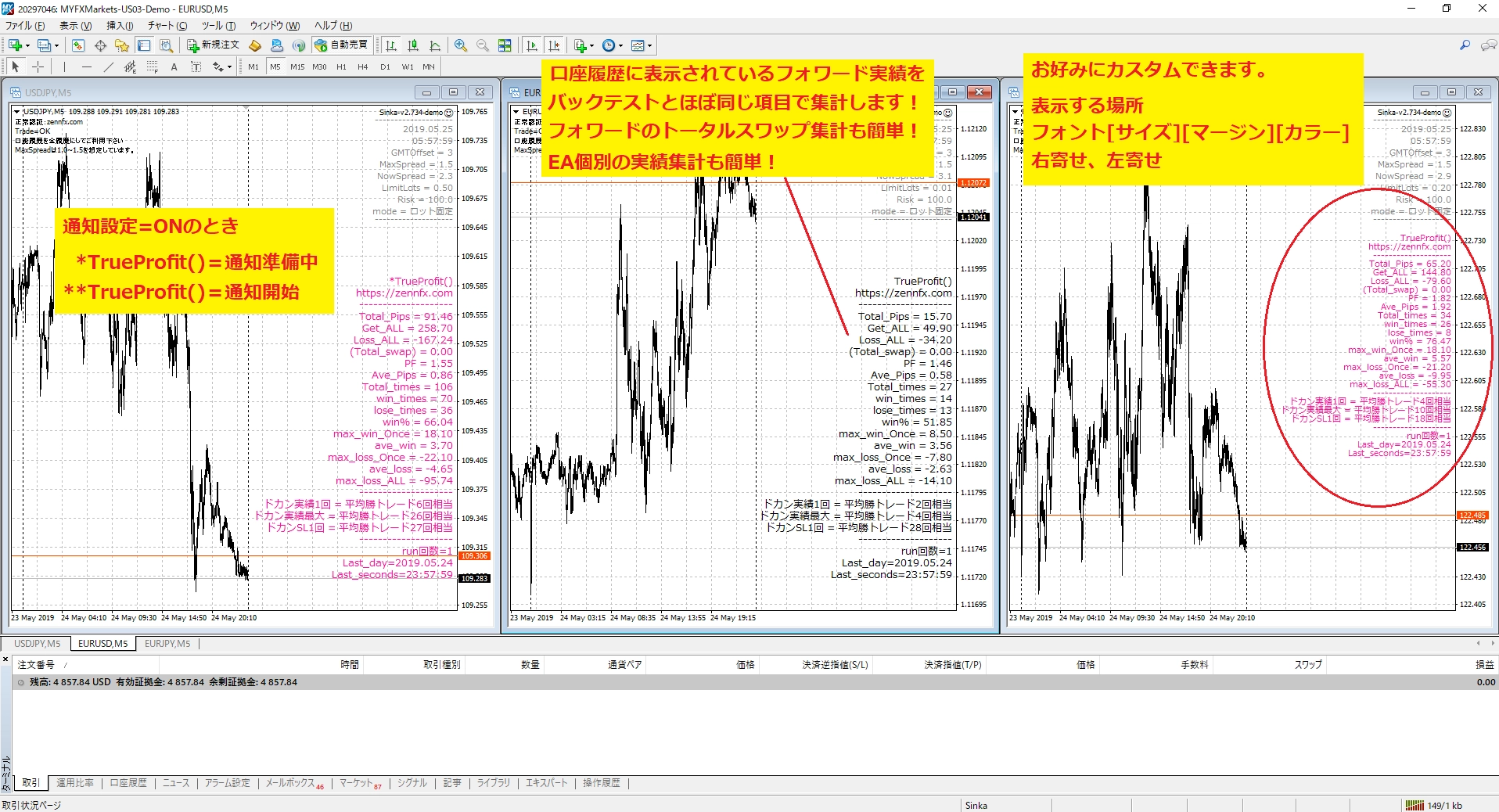The width and height of the screenshot is (1499, 812).
Task: Select the 残高 balance summary row
Action: tap(756, 682)
